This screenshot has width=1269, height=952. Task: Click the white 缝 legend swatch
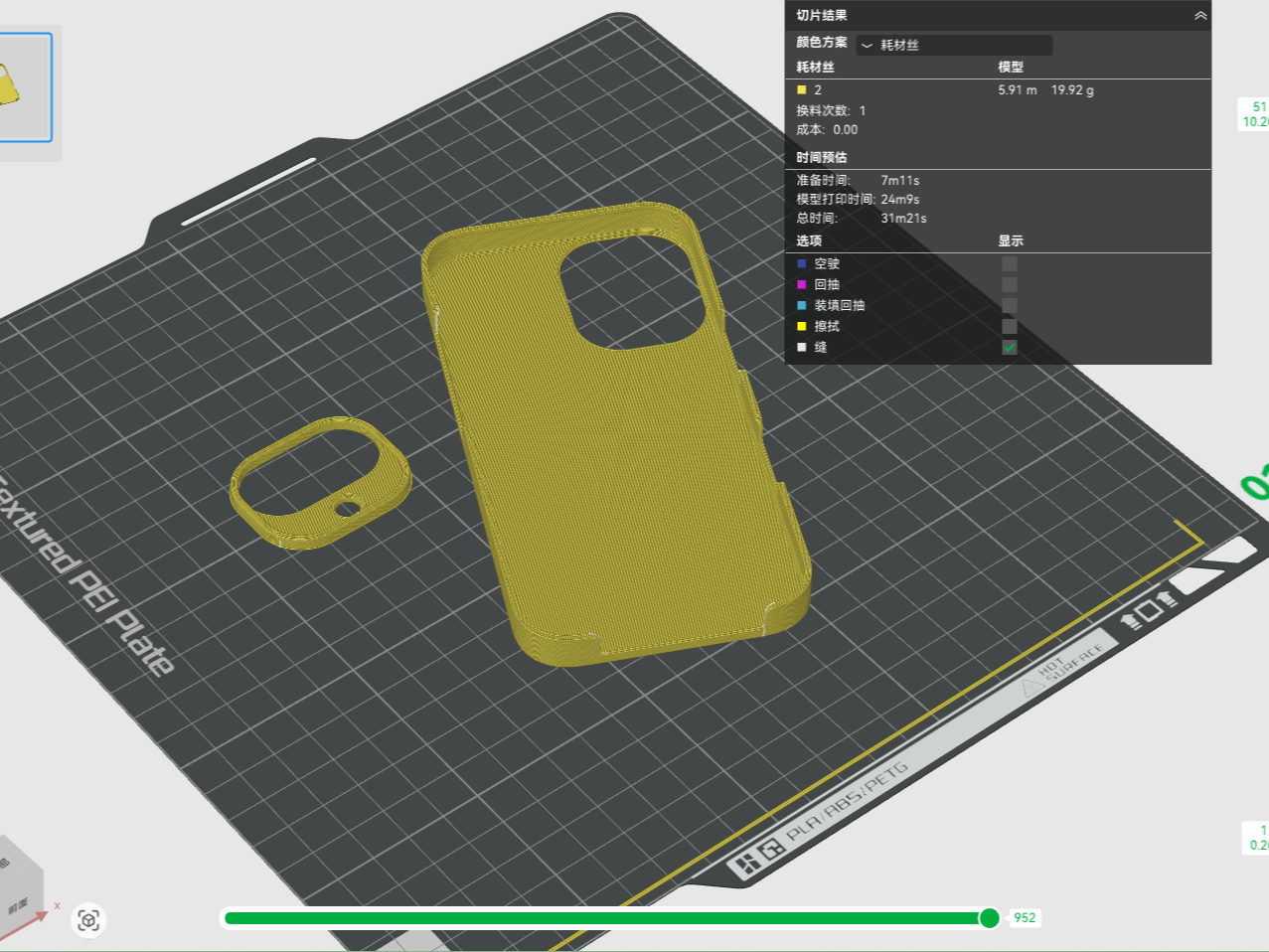pos(802,347)
